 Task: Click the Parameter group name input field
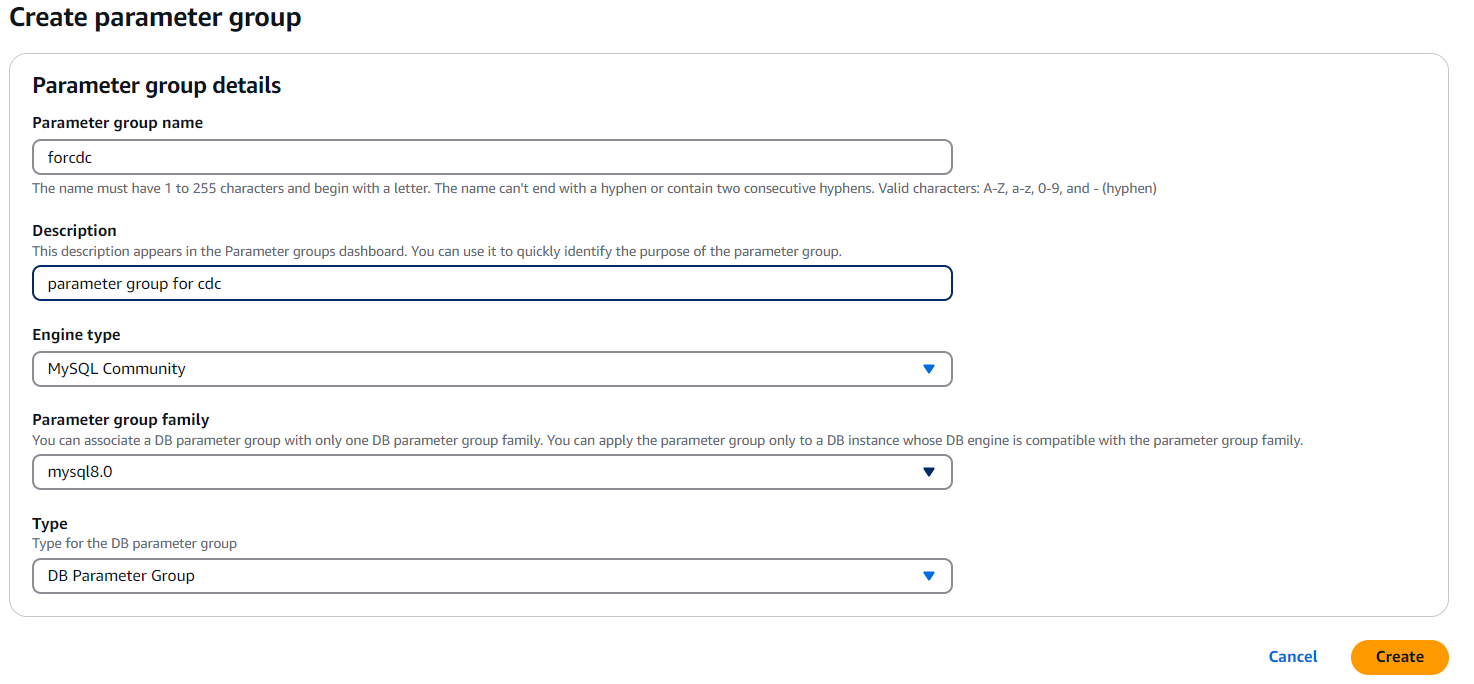tap(492, 157)
